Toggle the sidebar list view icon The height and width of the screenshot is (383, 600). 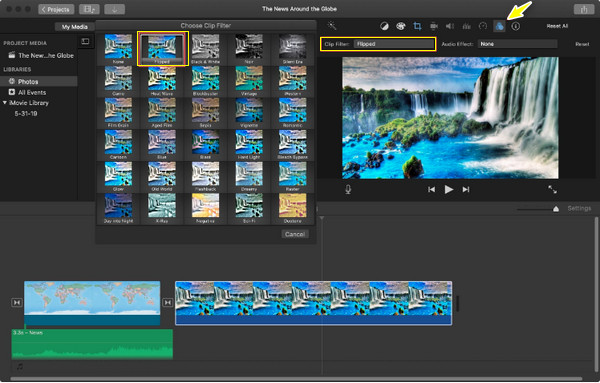coord(85,41)
